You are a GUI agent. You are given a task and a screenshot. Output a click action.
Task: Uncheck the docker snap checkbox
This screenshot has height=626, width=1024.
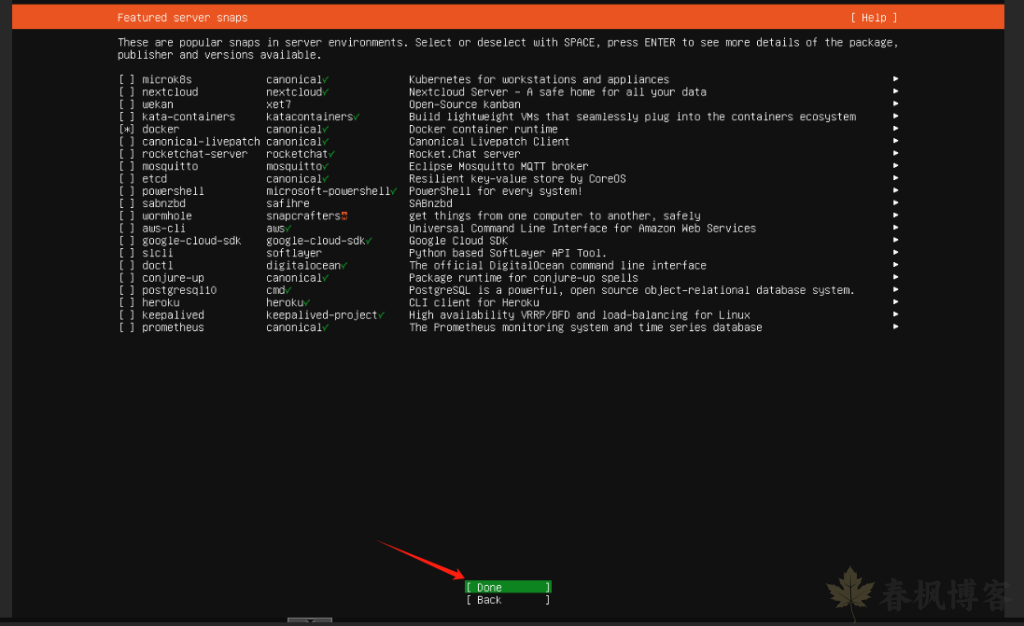126,130
